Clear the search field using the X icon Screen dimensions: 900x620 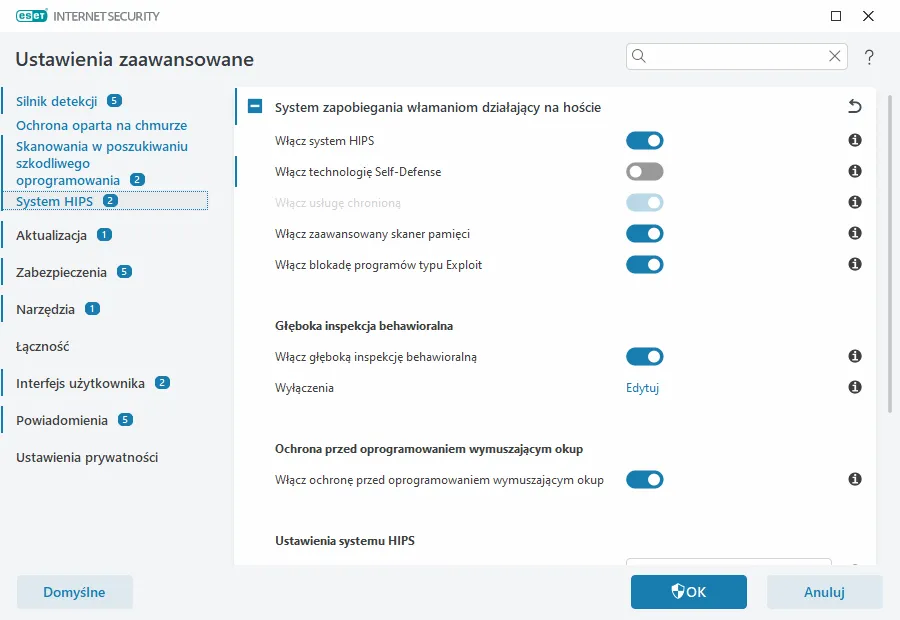coord(834,57)
